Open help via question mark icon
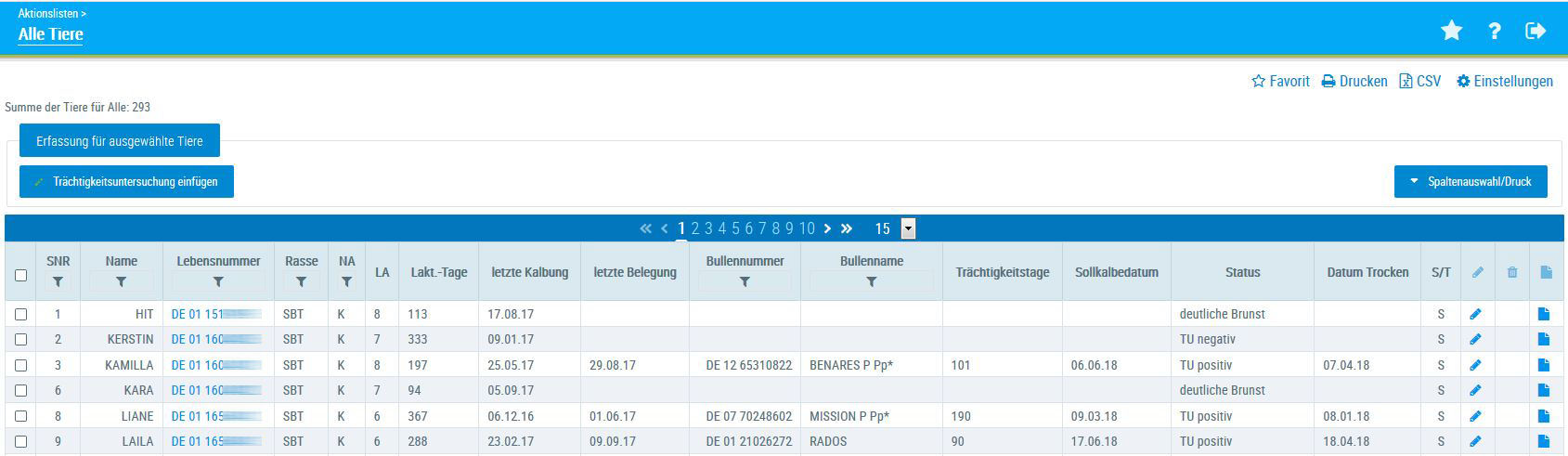Image resolution: width=1568 pixels, height=456 pixels. (1494, 32)
